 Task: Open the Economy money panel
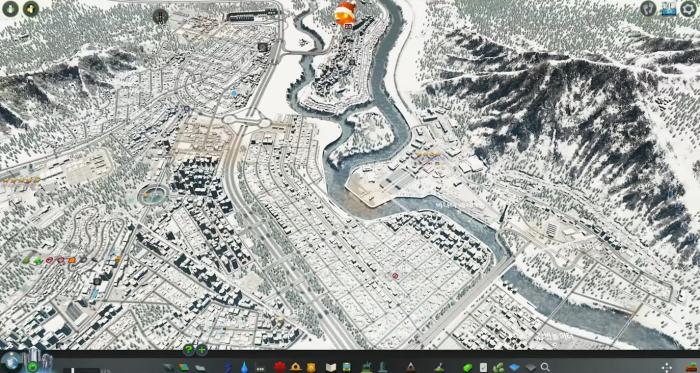click(x=467, y=367)
